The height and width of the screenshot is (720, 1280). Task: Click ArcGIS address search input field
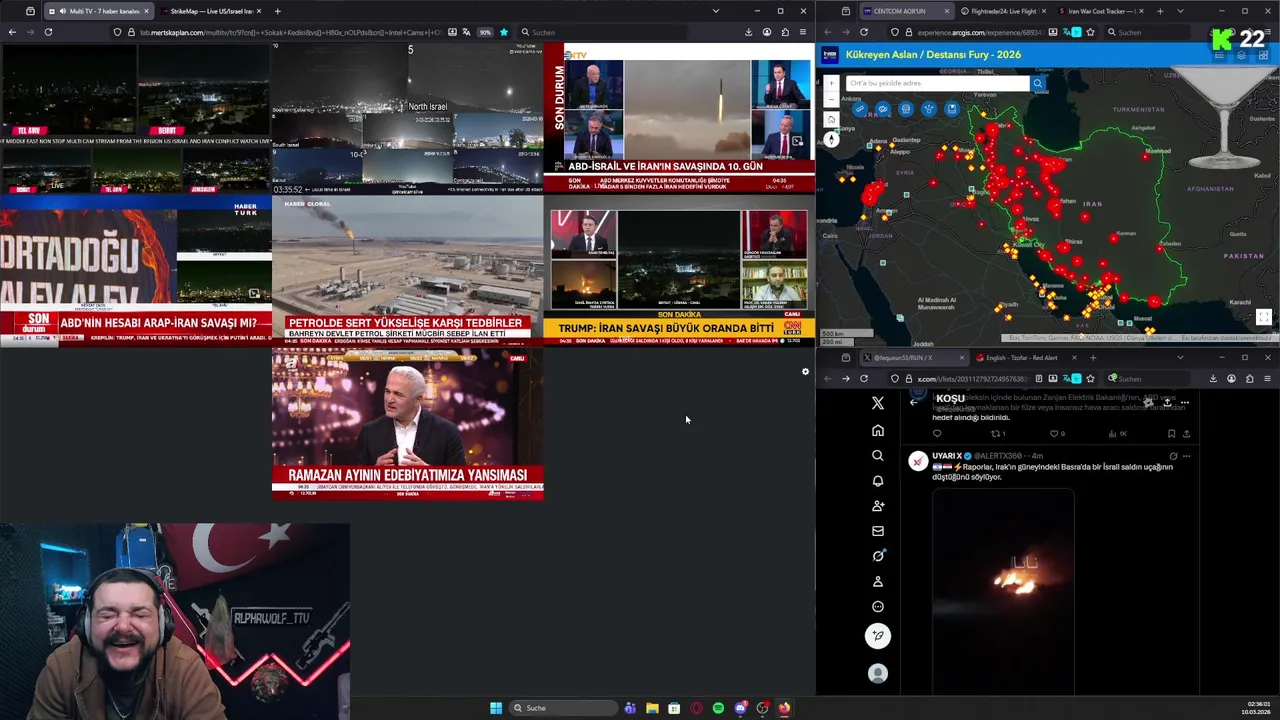[x=937, y=84]
